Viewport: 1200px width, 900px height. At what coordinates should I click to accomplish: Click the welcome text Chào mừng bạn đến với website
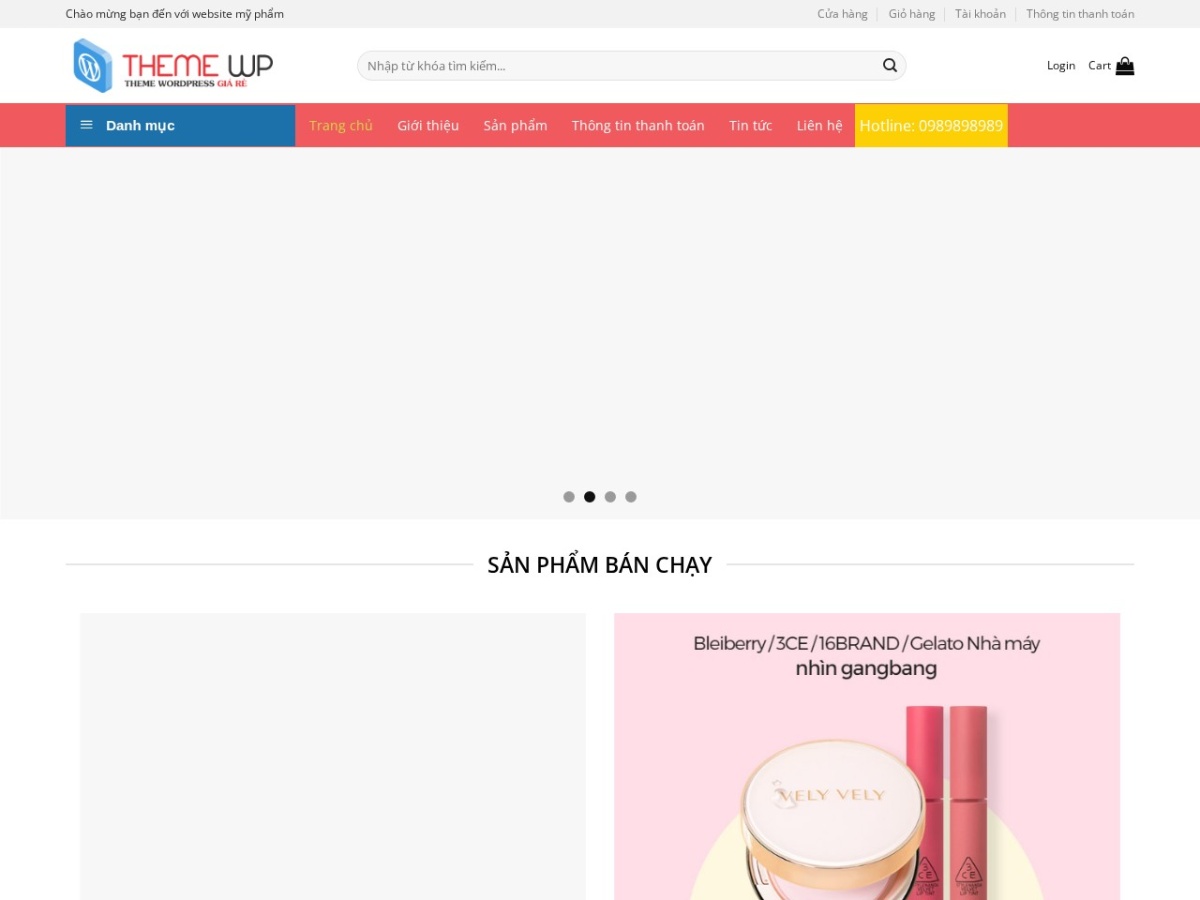175,14
